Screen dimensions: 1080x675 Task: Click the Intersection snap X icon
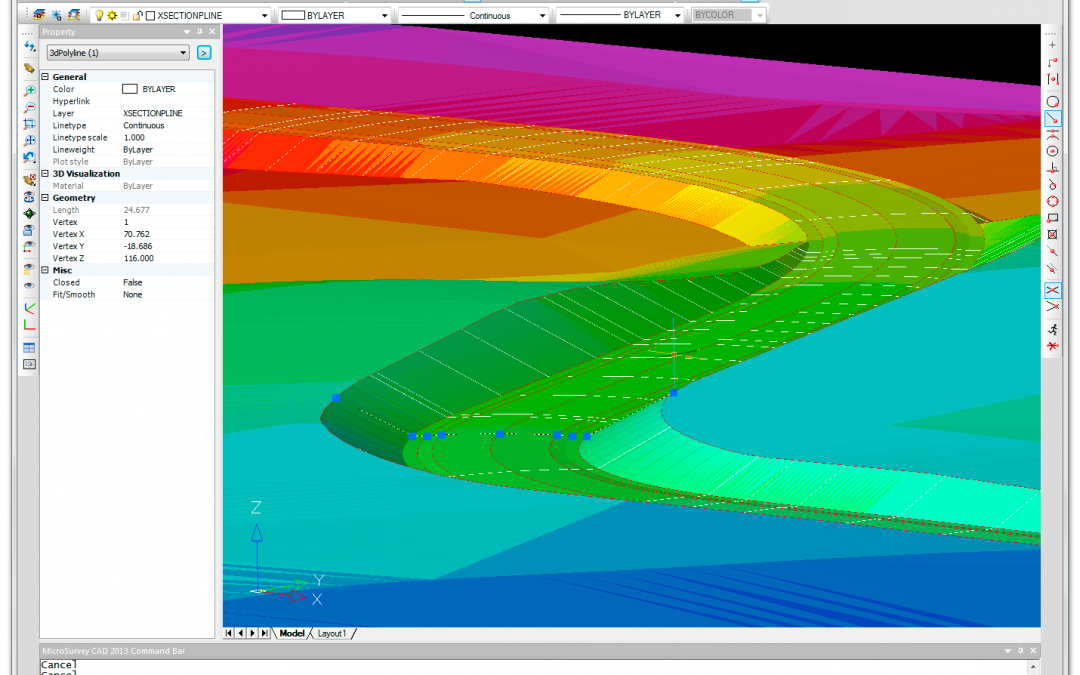[x=1052, y=290]
